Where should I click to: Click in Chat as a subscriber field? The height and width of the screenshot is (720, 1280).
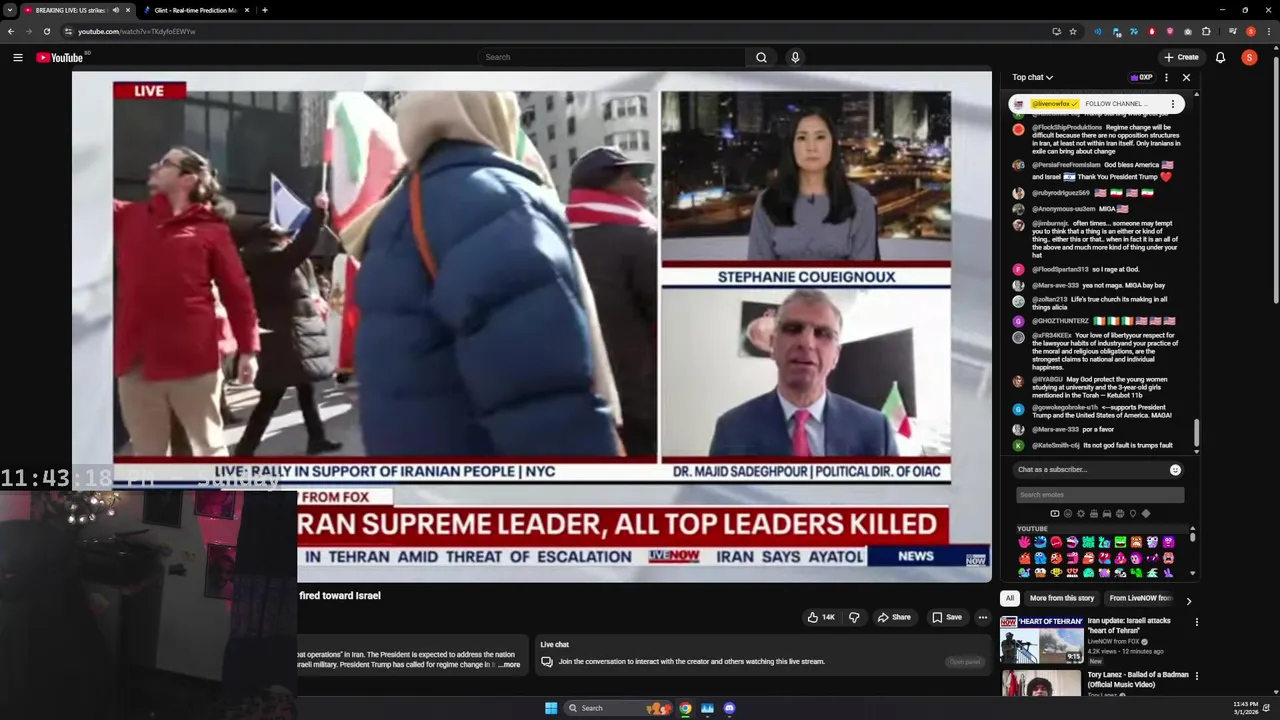click(1090, 469)
